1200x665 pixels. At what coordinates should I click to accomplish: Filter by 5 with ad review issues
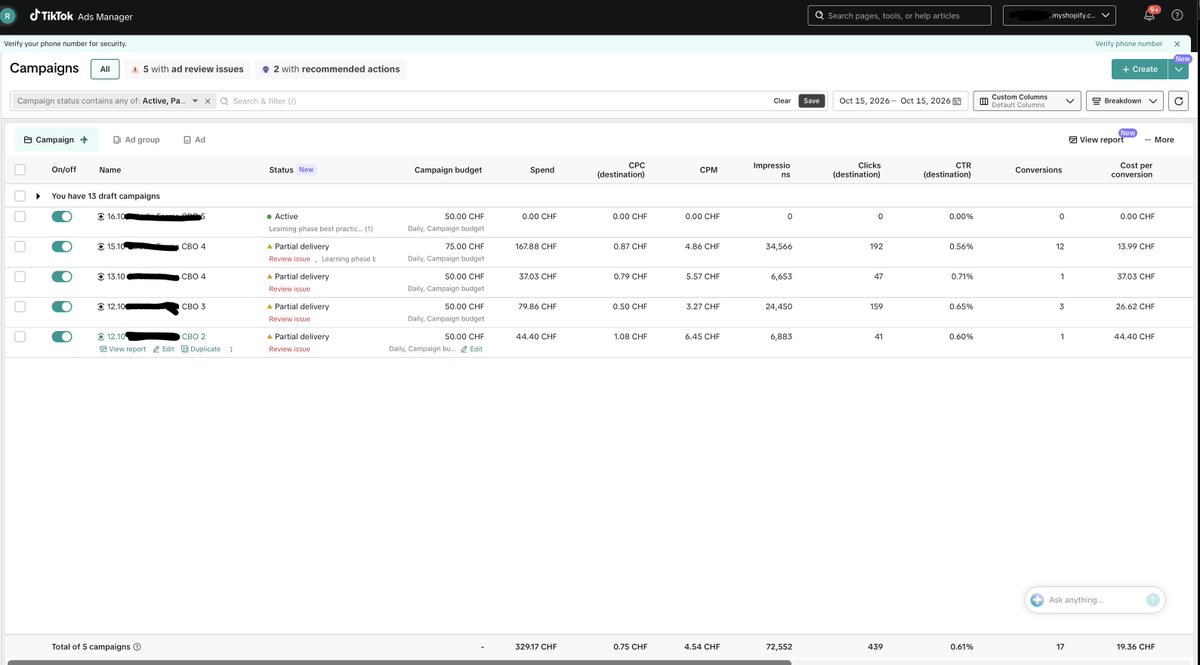[188, 69]
